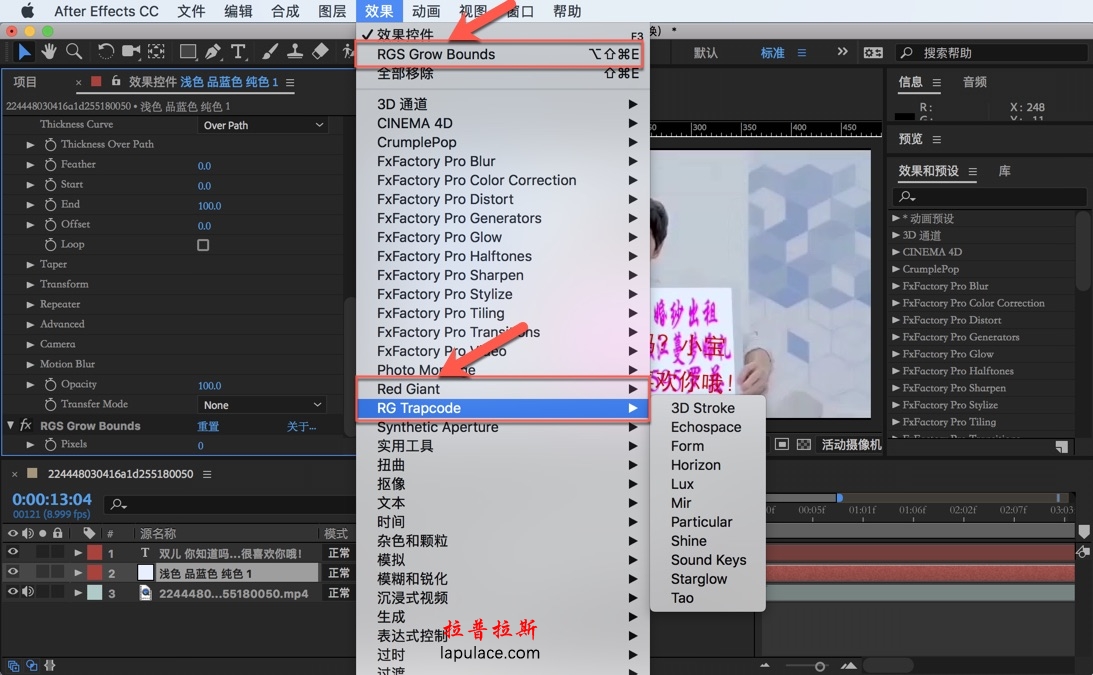
Task: Select the Eraser tool
Action: point(320,52)
